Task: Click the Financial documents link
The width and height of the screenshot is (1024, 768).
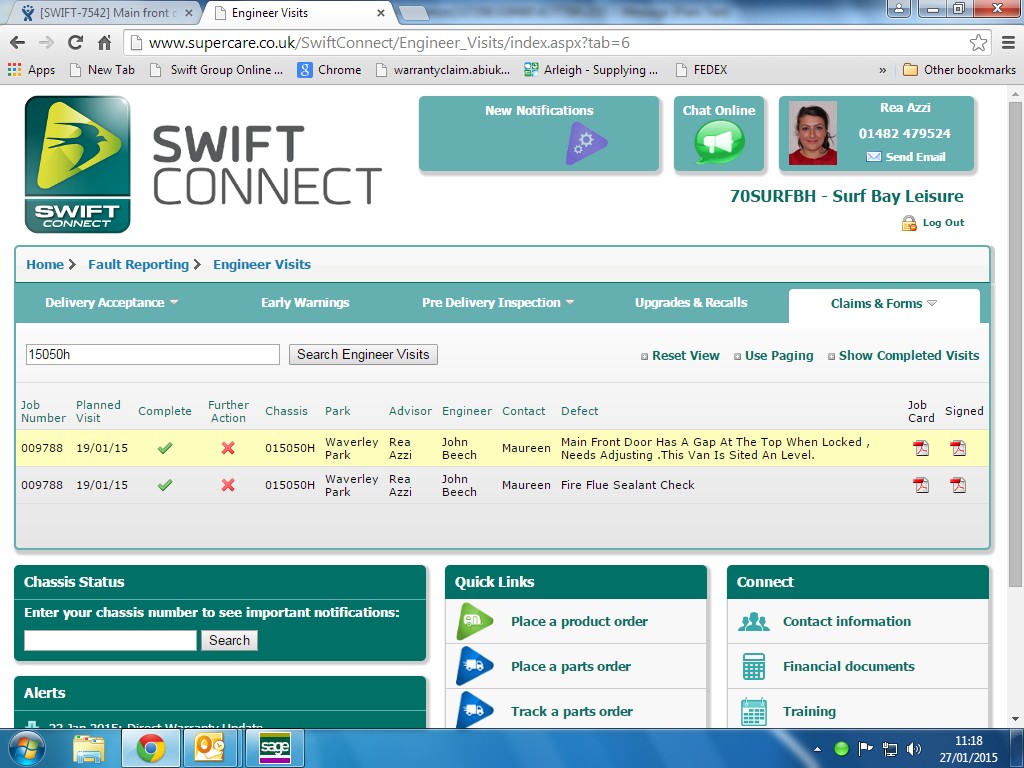Action: click(x=848, y=666)
